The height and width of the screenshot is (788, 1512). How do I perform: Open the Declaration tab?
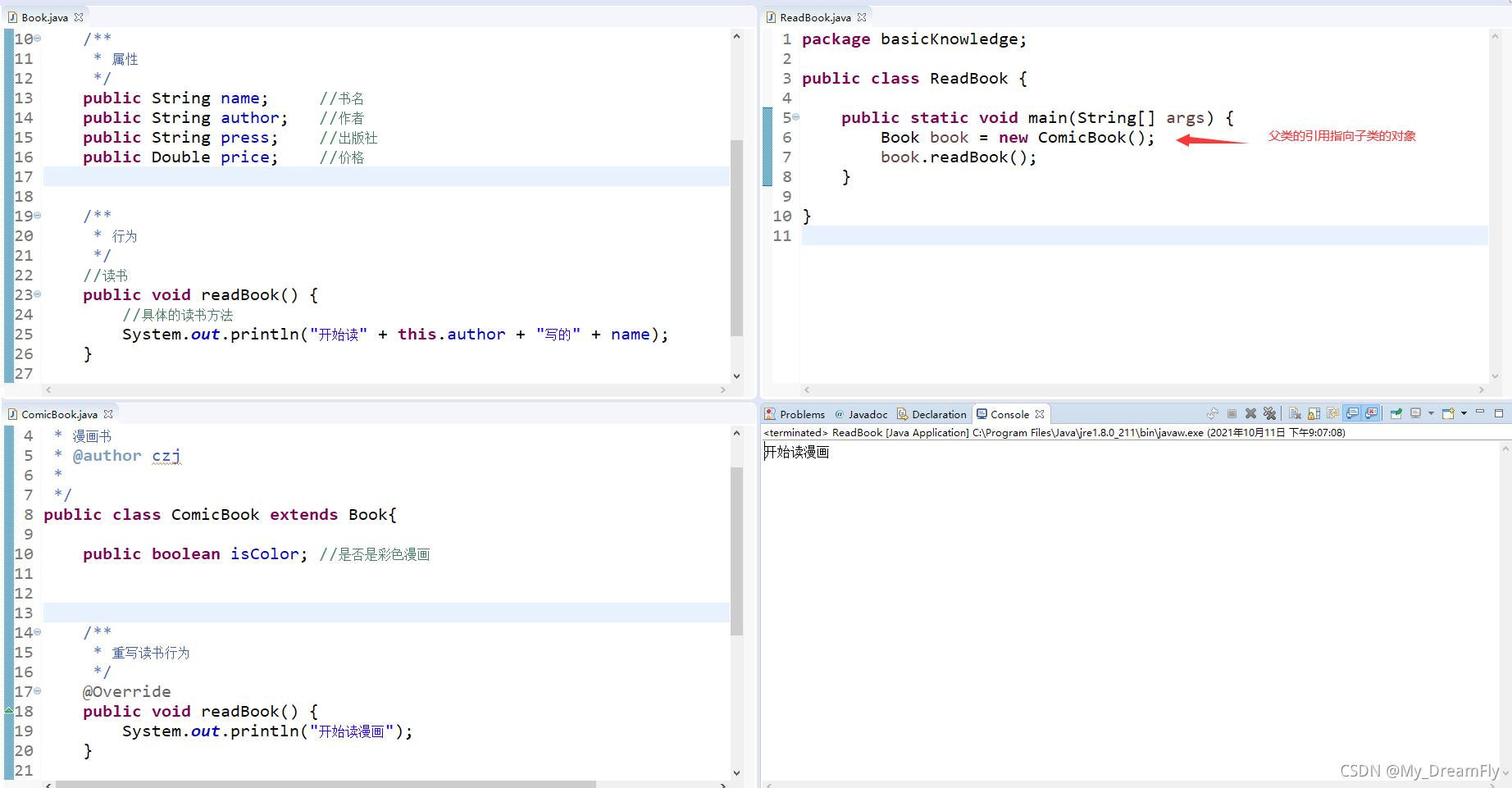click(931, 414)
